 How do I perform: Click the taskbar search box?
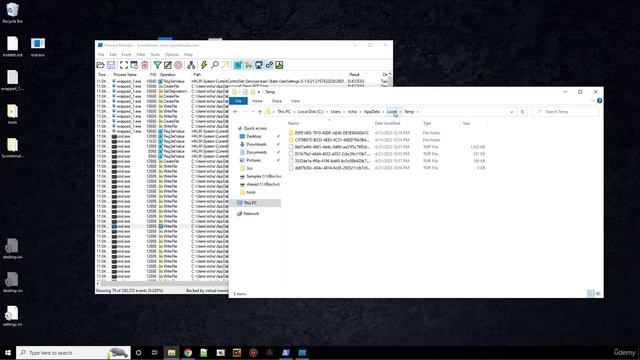tap(73, 353)
